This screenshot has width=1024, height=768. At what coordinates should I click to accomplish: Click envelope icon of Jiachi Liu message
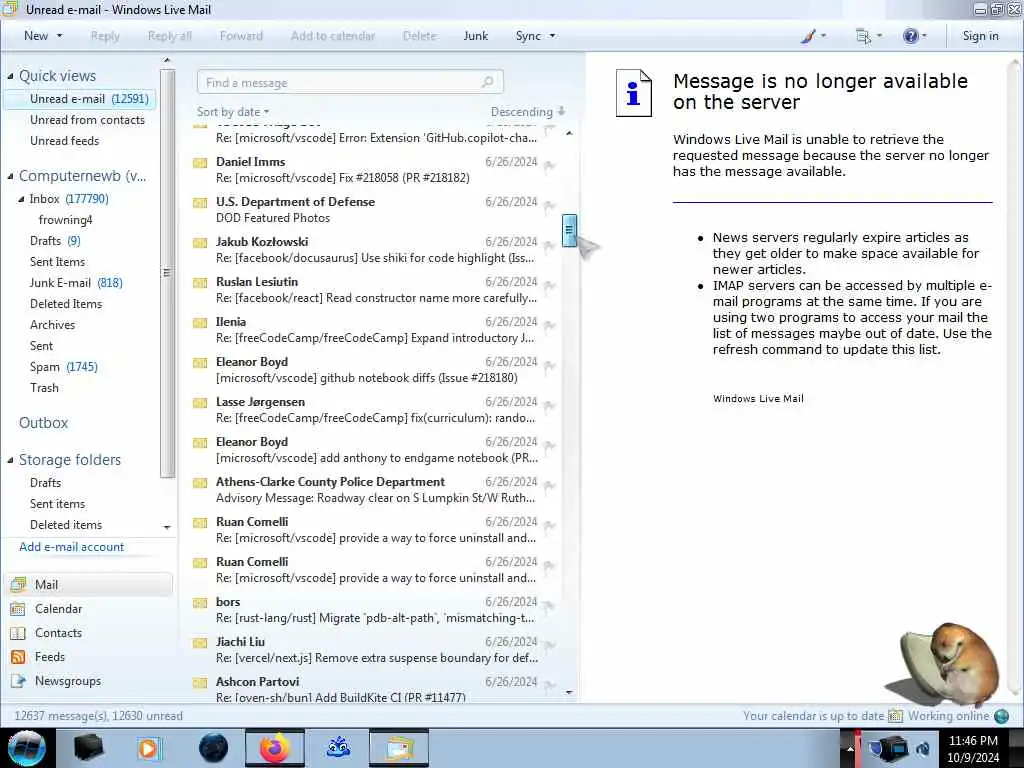pyautogui.click(x=200, y=643)
